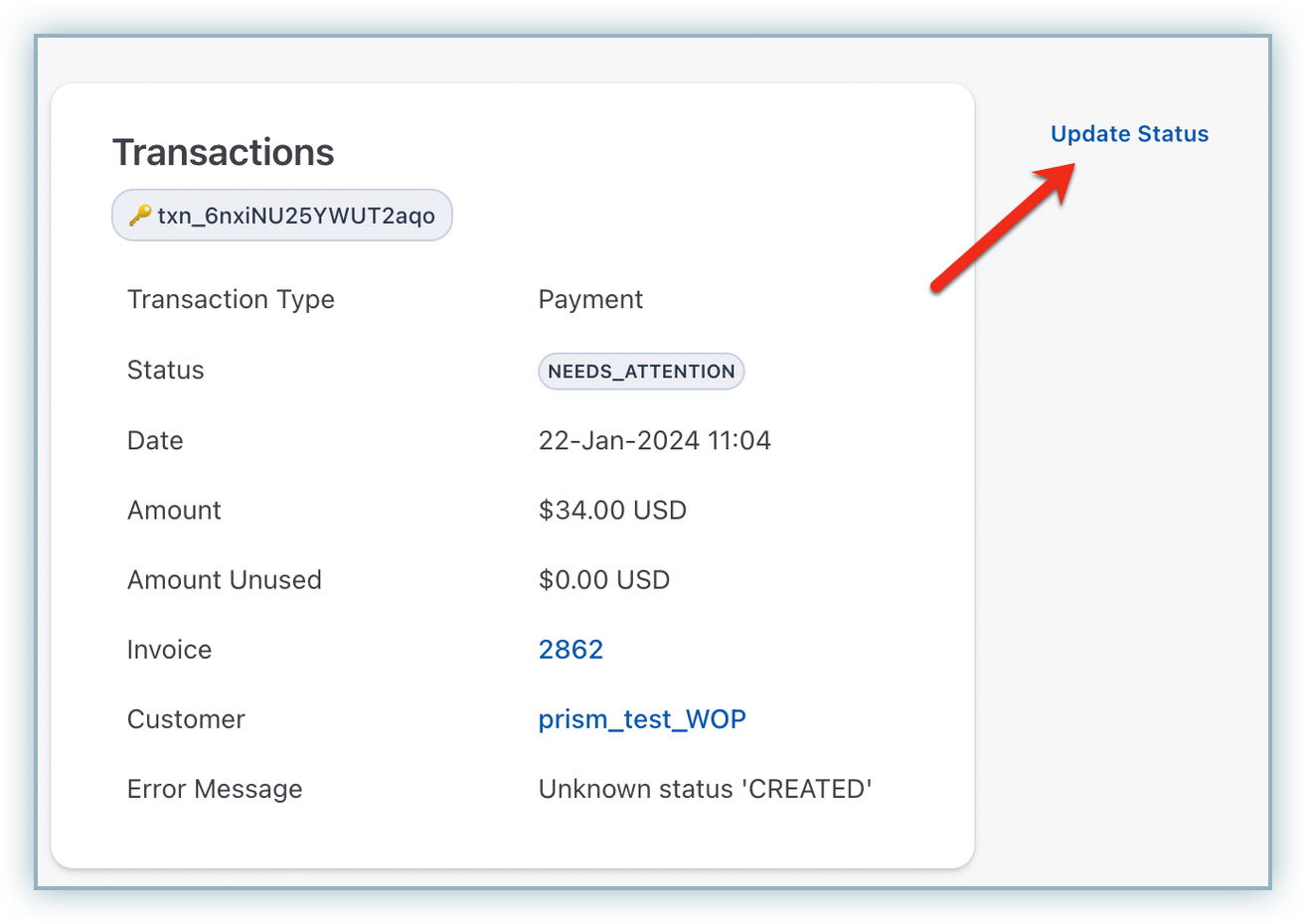Click the date value 22-Jan-2024 11:04
Screen dimensions: 1306x924
coord(654,441)
